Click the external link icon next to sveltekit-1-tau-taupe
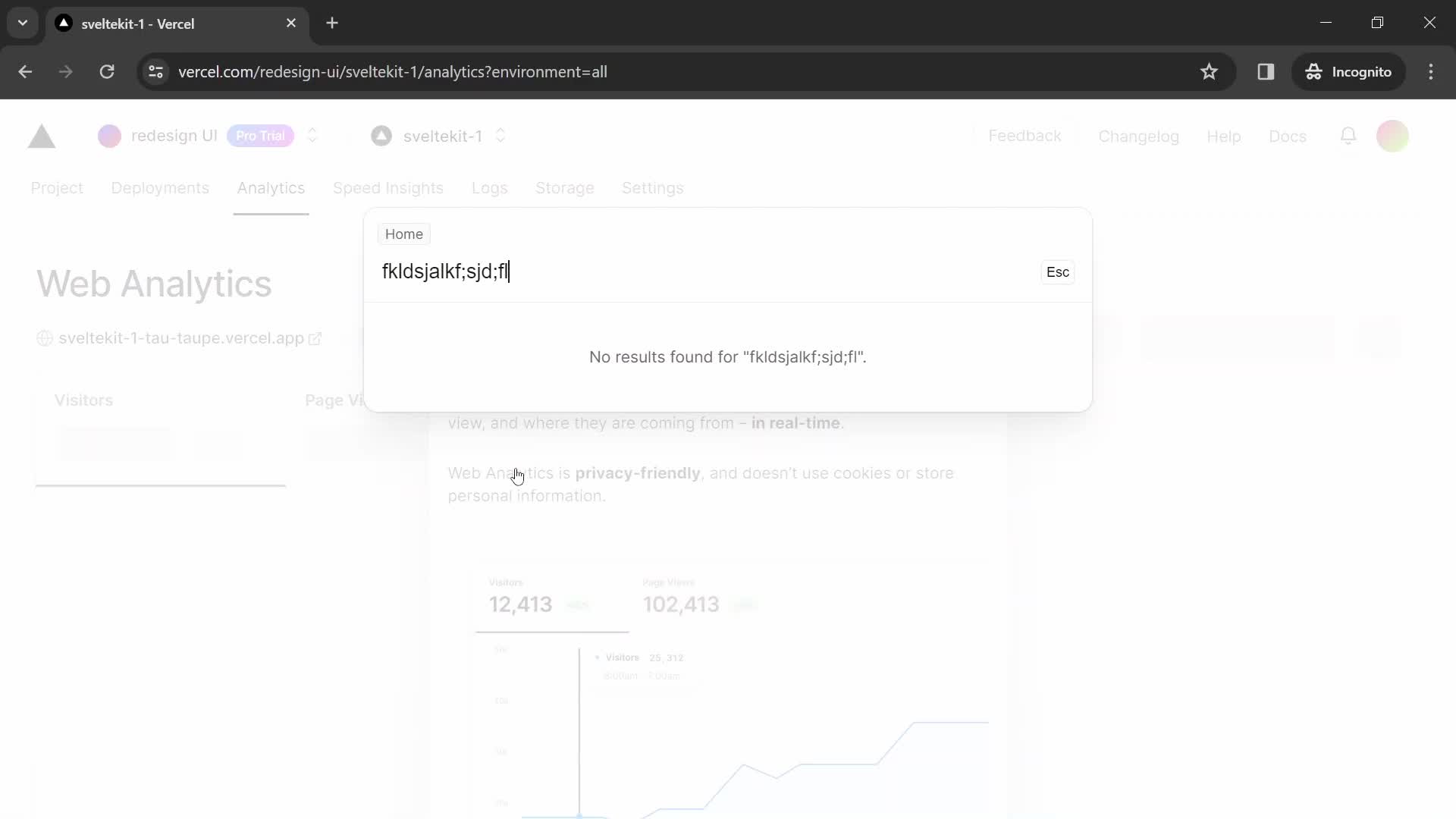 coord(317,338)
